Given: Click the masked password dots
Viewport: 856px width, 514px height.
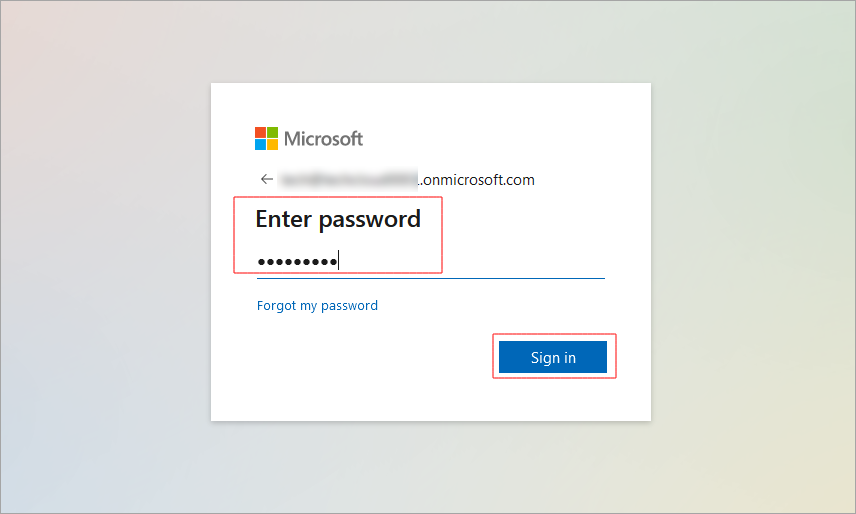Looking at the screenshot, I should (297, 262).
